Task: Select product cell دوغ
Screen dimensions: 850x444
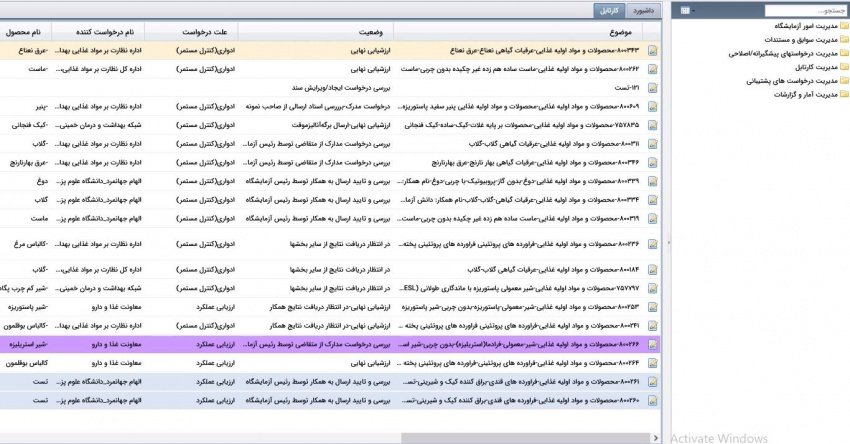Action: (42, 182)
